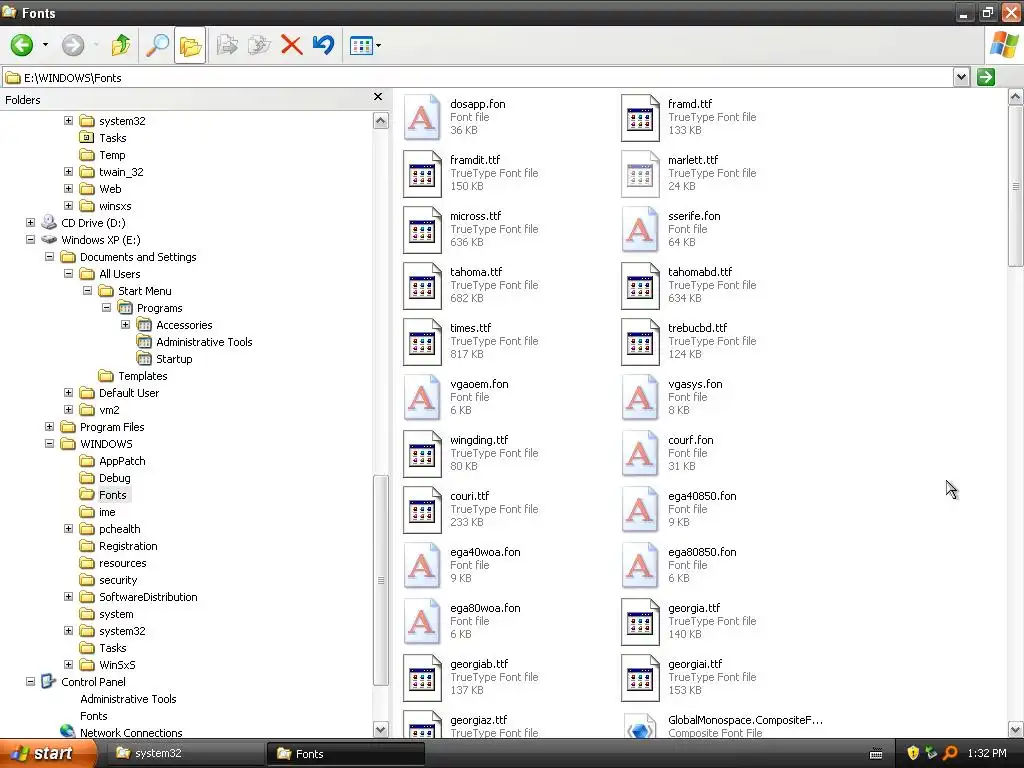Delete using the red X icon

click(291, 45)
